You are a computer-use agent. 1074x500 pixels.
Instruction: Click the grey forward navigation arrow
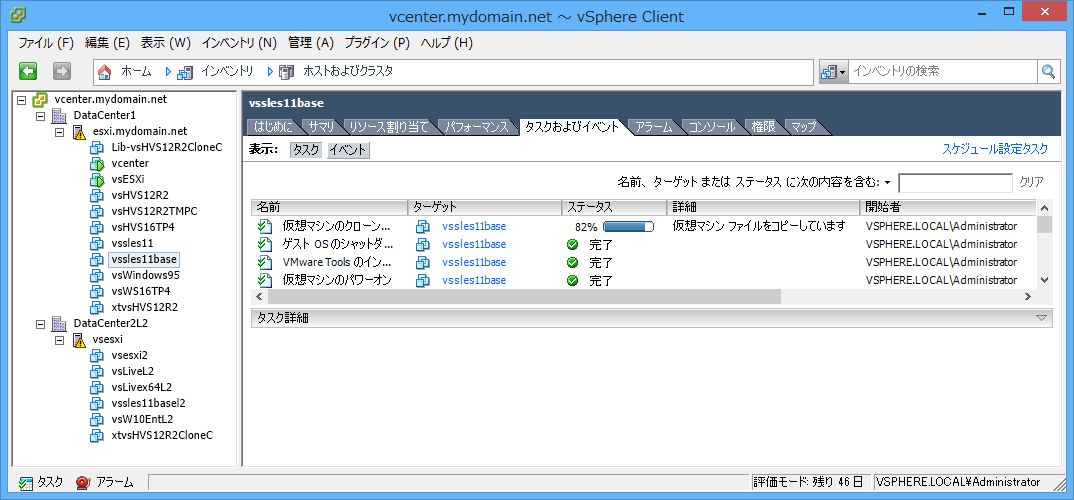(x=62, y=71)
